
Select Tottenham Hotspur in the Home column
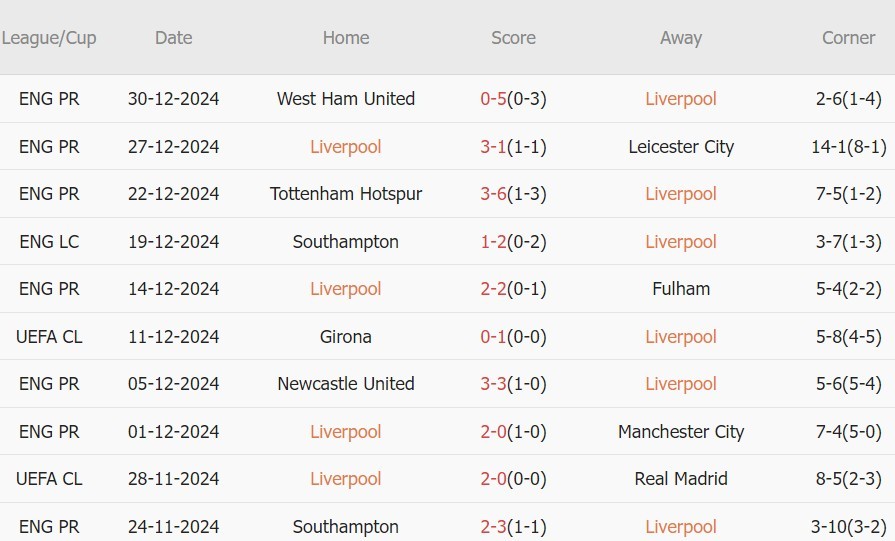tap(346, 194)
